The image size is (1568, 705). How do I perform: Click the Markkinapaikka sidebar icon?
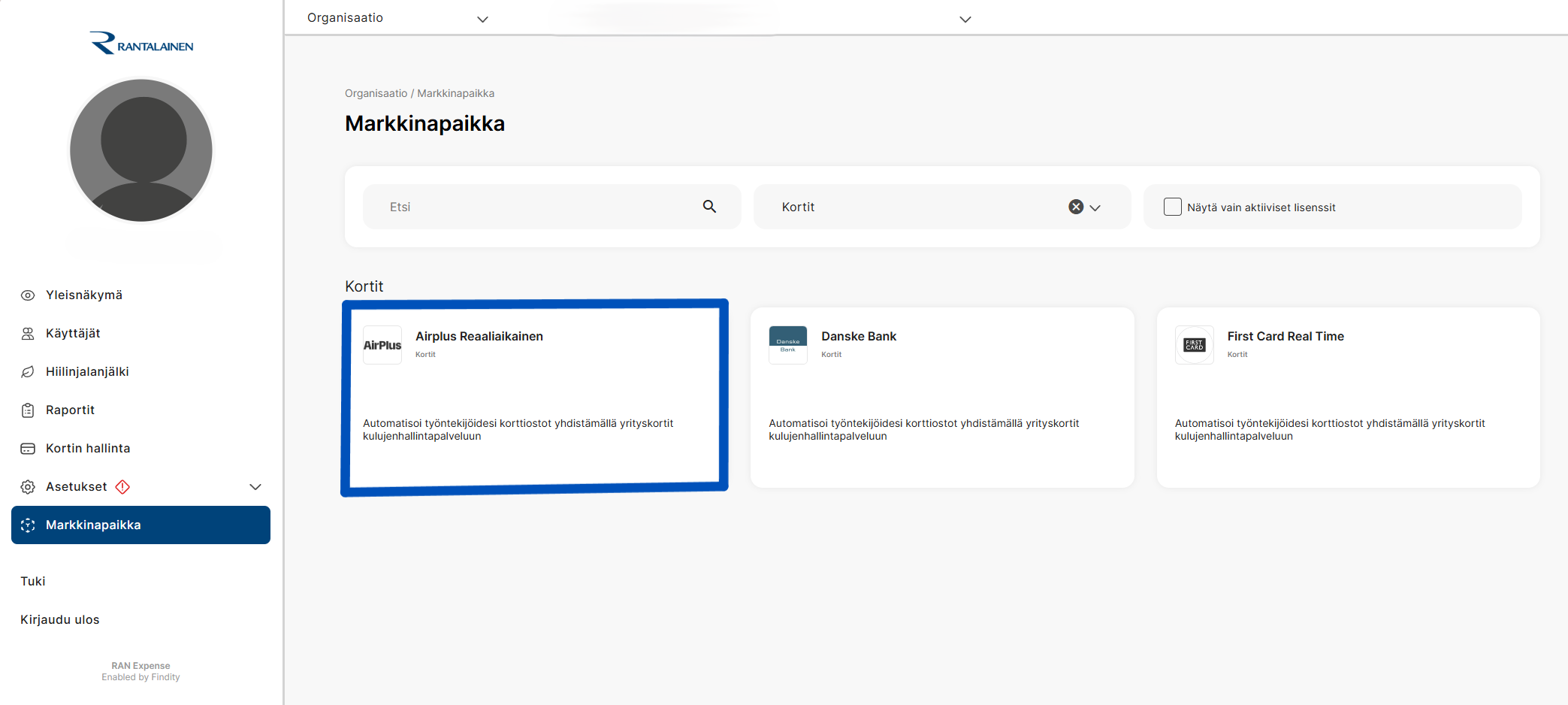[x=28, y=525]
